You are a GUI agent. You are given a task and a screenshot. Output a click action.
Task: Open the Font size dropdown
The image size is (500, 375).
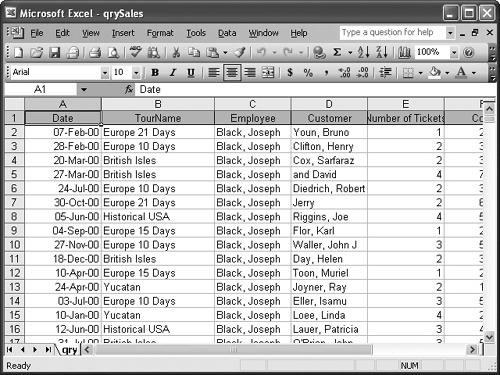136,72
